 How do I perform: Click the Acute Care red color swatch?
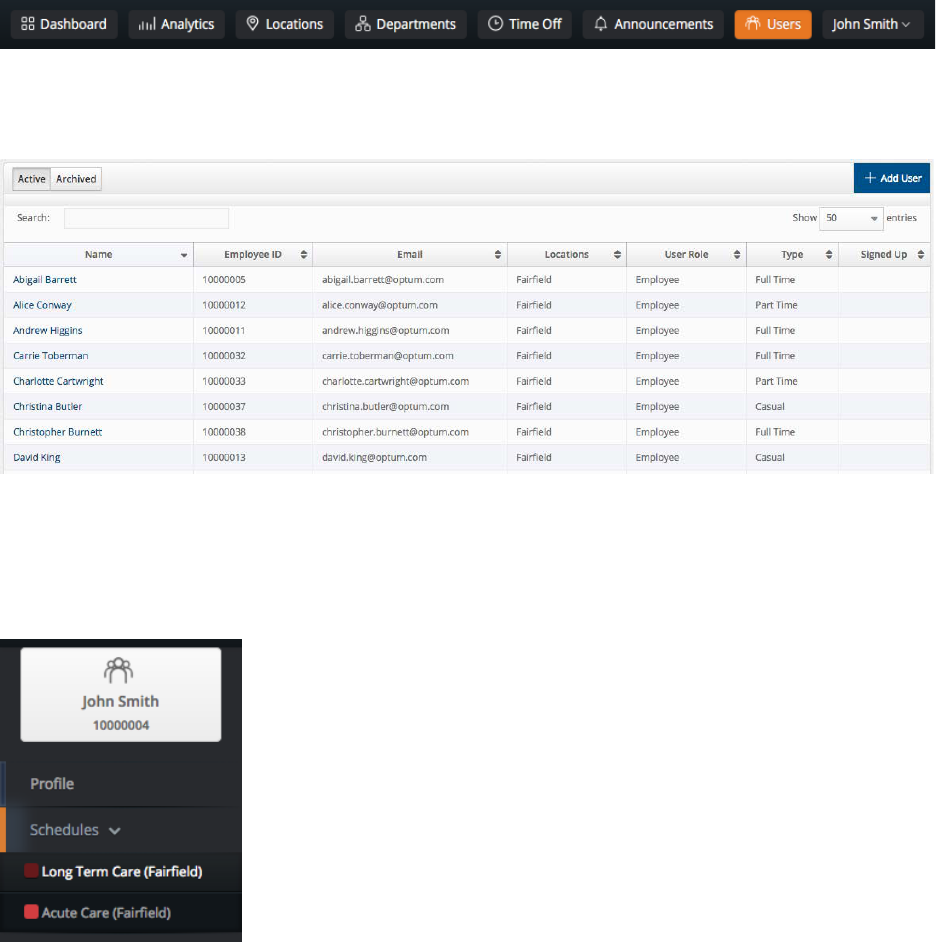tap(31, 912)
